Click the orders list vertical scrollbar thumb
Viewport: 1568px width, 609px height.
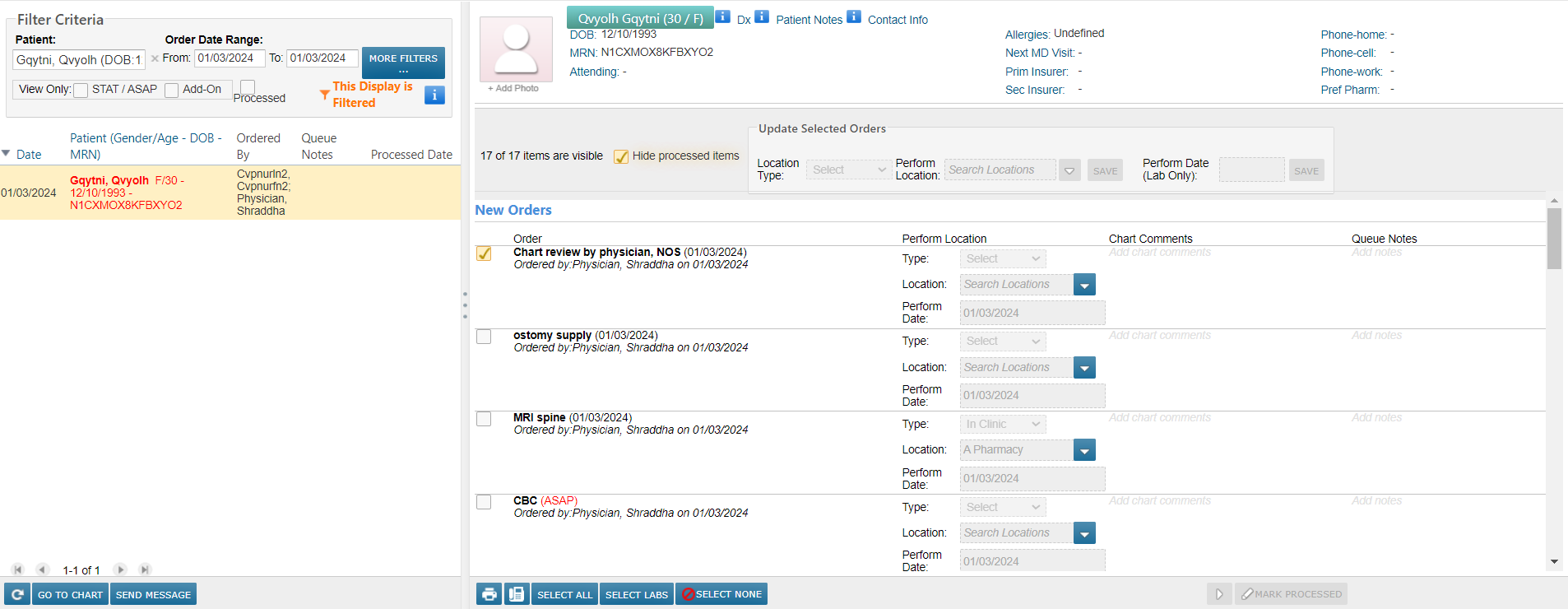point(1554,239)
